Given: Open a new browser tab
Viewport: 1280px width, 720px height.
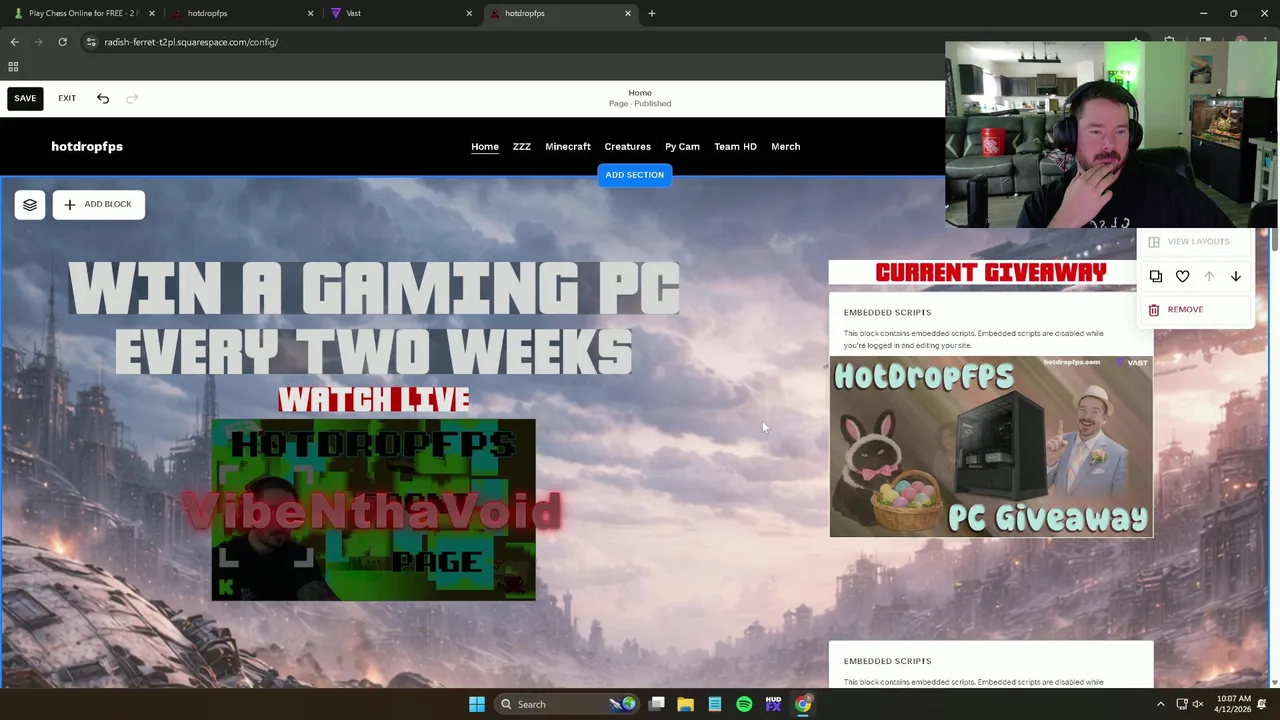Looking at the screenshot, I should [652, 13].
